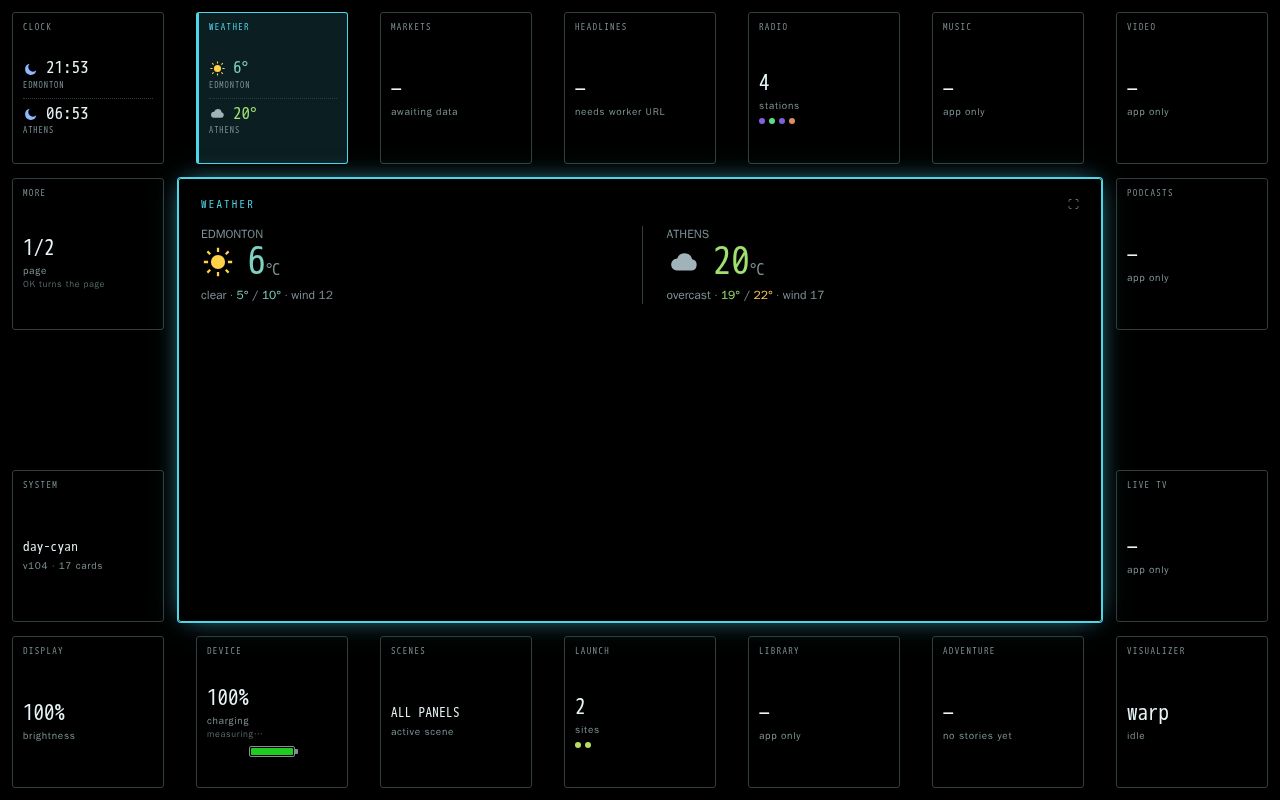The width and height of the screenshot is (1280, 800).
Task: Click the EDMONTON heading in Weather panel
Action: pos(232,234)
